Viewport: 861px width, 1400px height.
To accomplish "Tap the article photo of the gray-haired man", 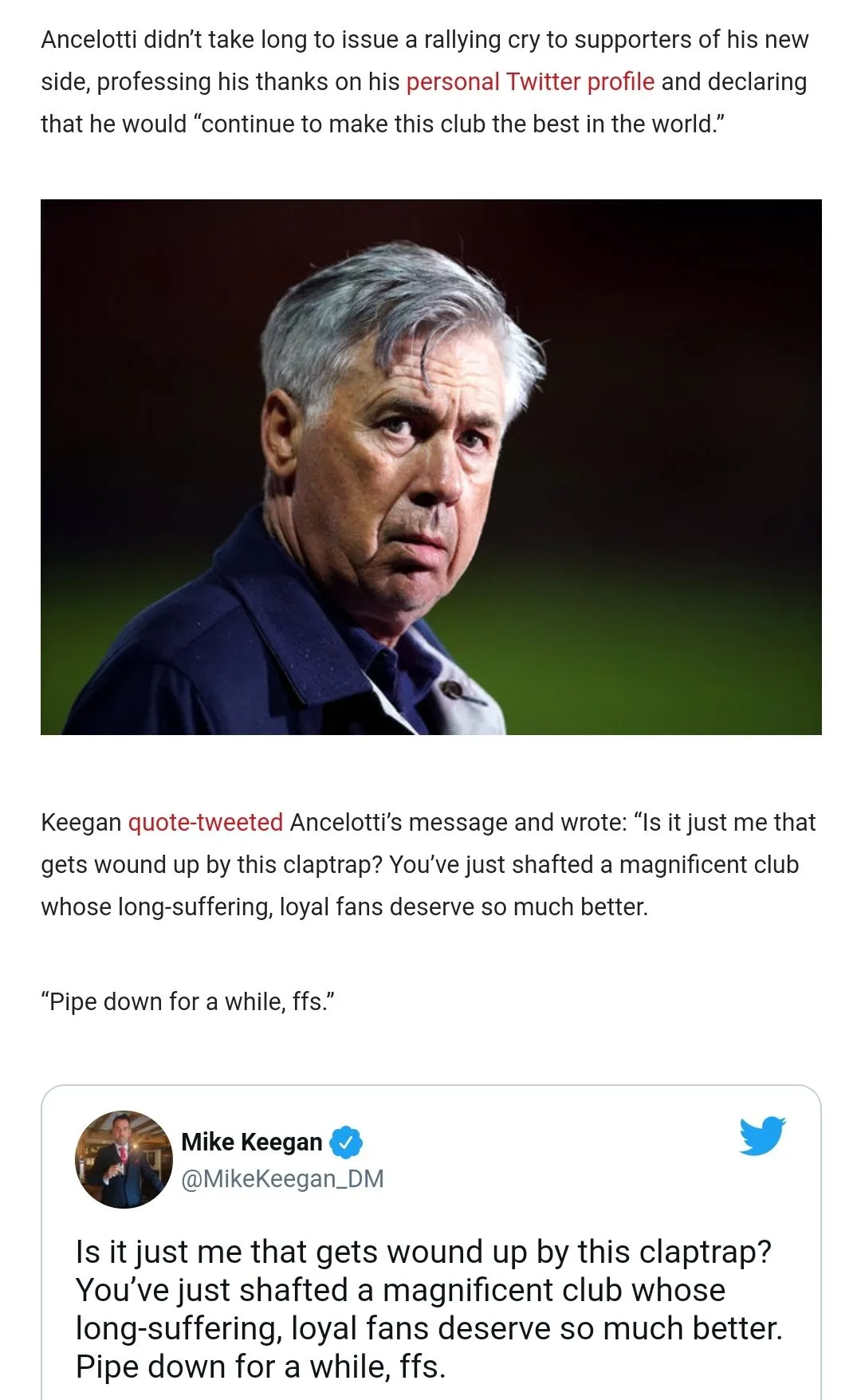I will click(431, 466).
